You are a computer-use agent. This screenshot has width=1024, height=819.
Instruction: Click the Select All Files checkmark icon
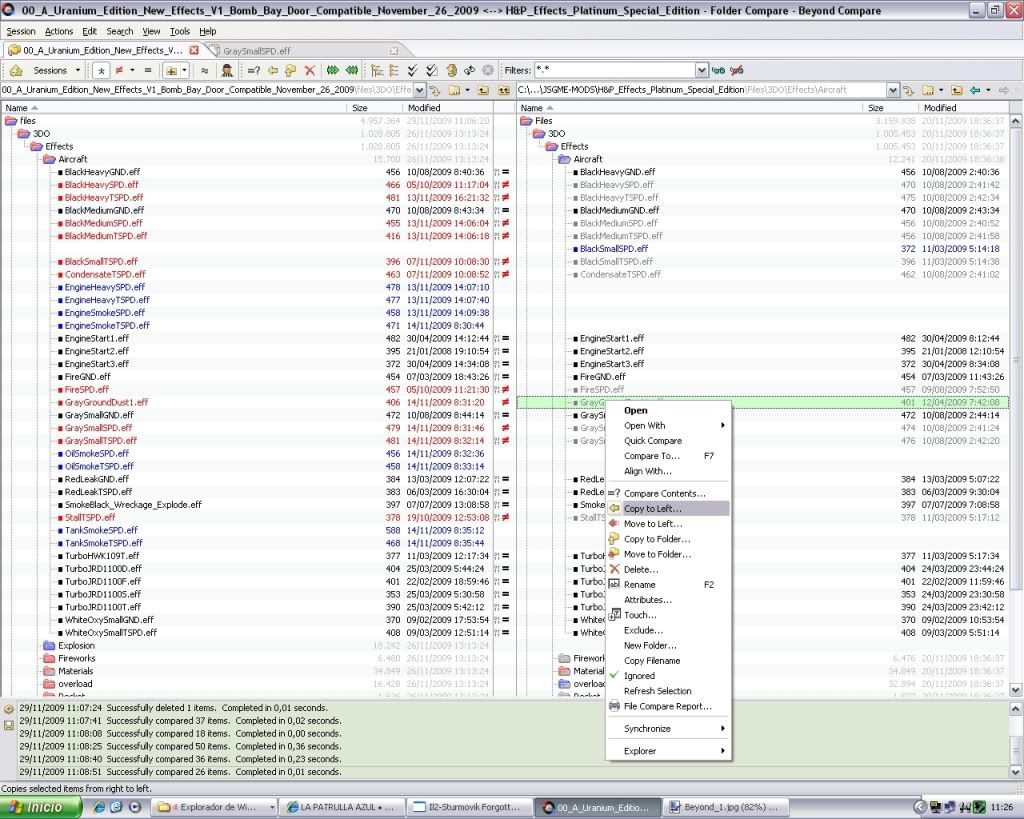pos(432,71)
